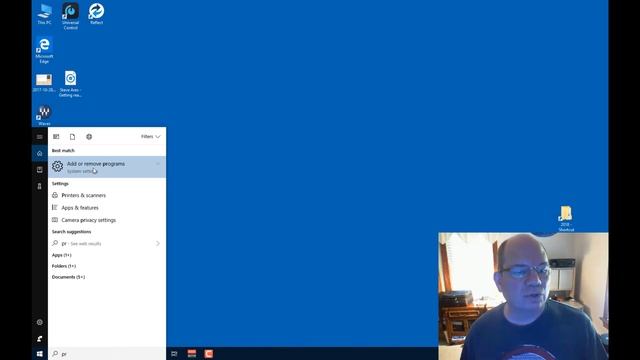Open the Notebook icon in search sidebar
The height and width of the screenshot is (360, 640).
(40, 169)
